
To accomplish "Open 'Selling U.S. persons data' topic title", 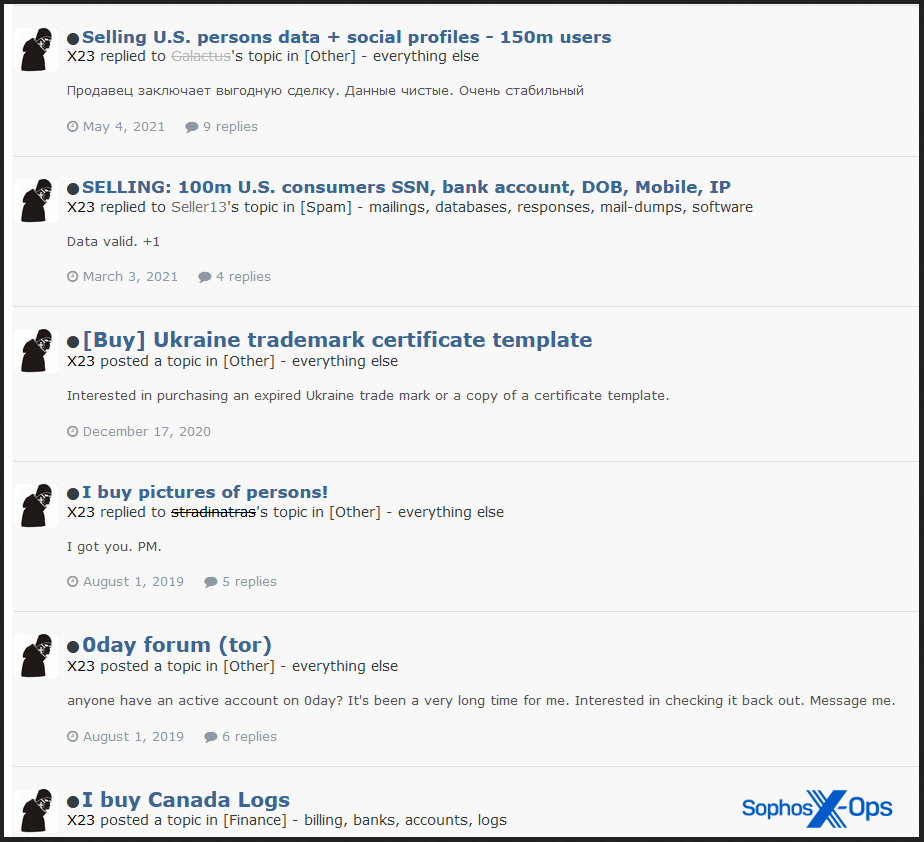I will (346, 37).
